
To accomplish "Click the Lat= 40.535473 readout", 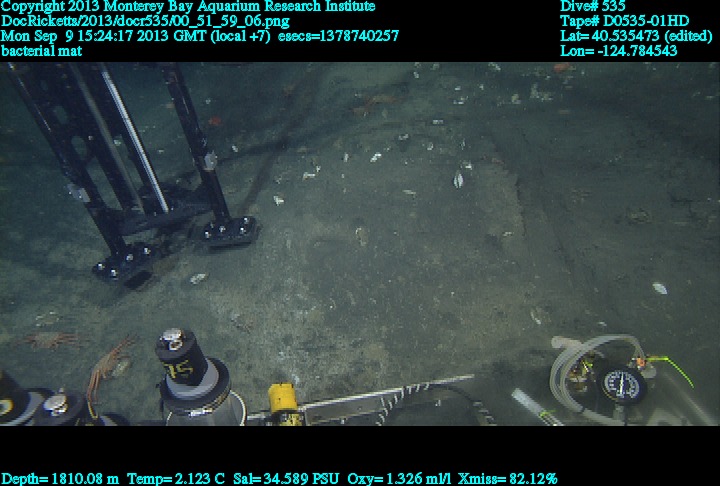I will [x=636, y=36].
